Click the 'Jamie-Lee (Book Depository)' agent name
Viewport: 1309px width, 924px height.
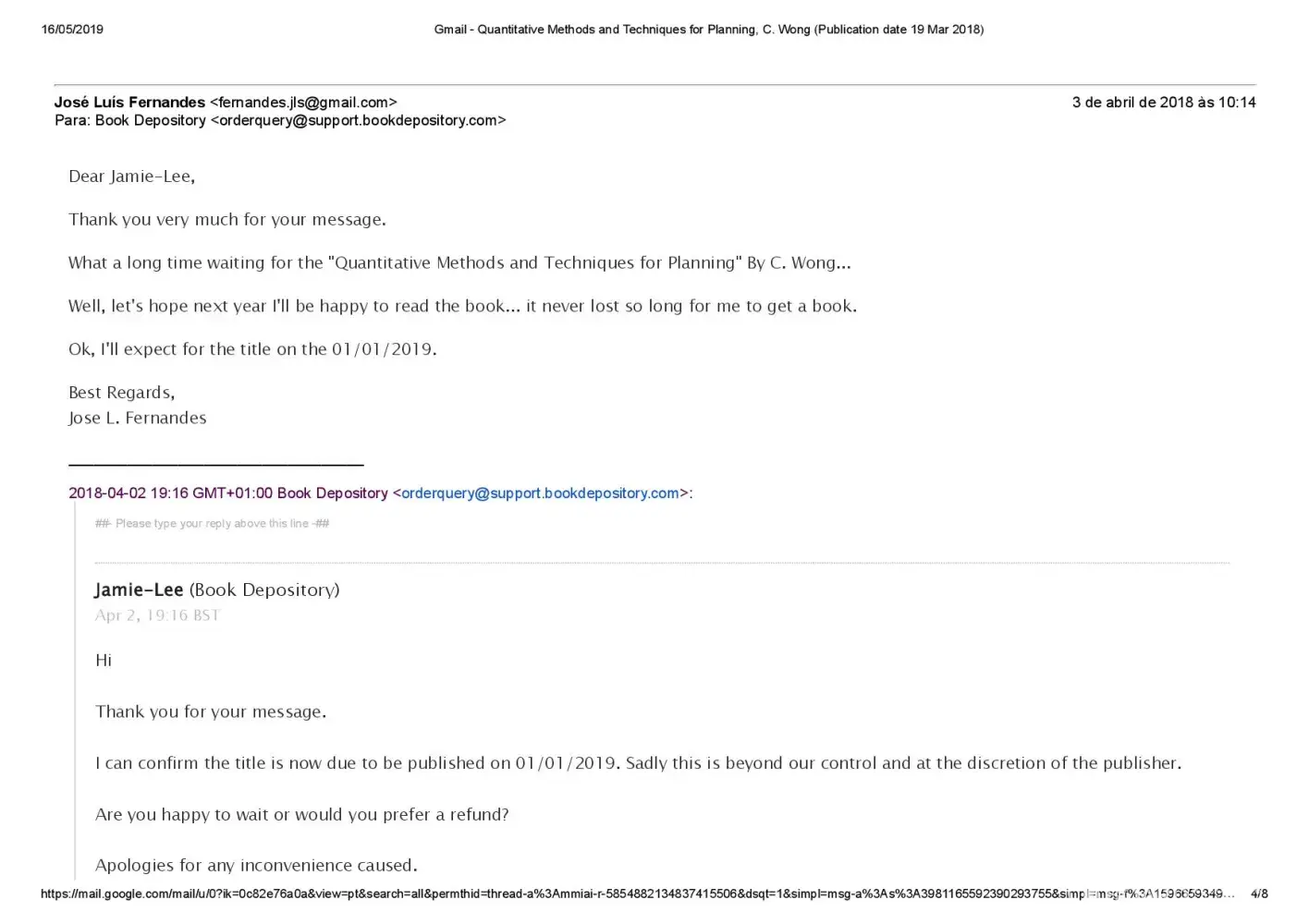216,590
